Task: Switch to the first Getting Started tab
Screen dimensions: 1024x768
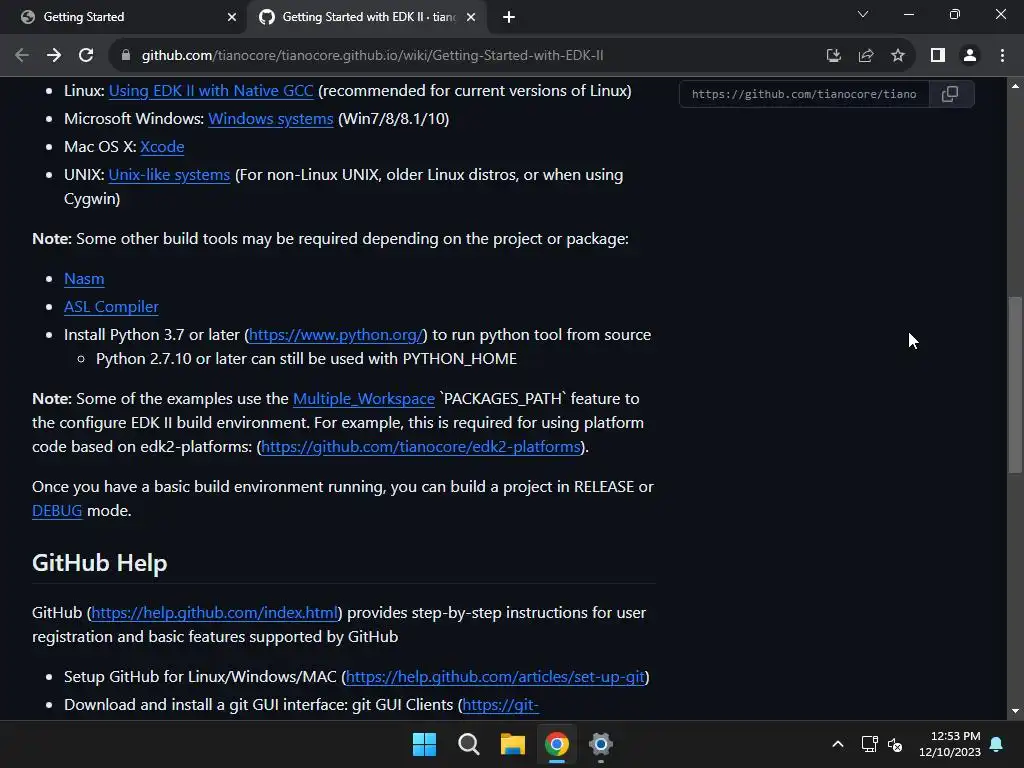Action: point(124,17)
